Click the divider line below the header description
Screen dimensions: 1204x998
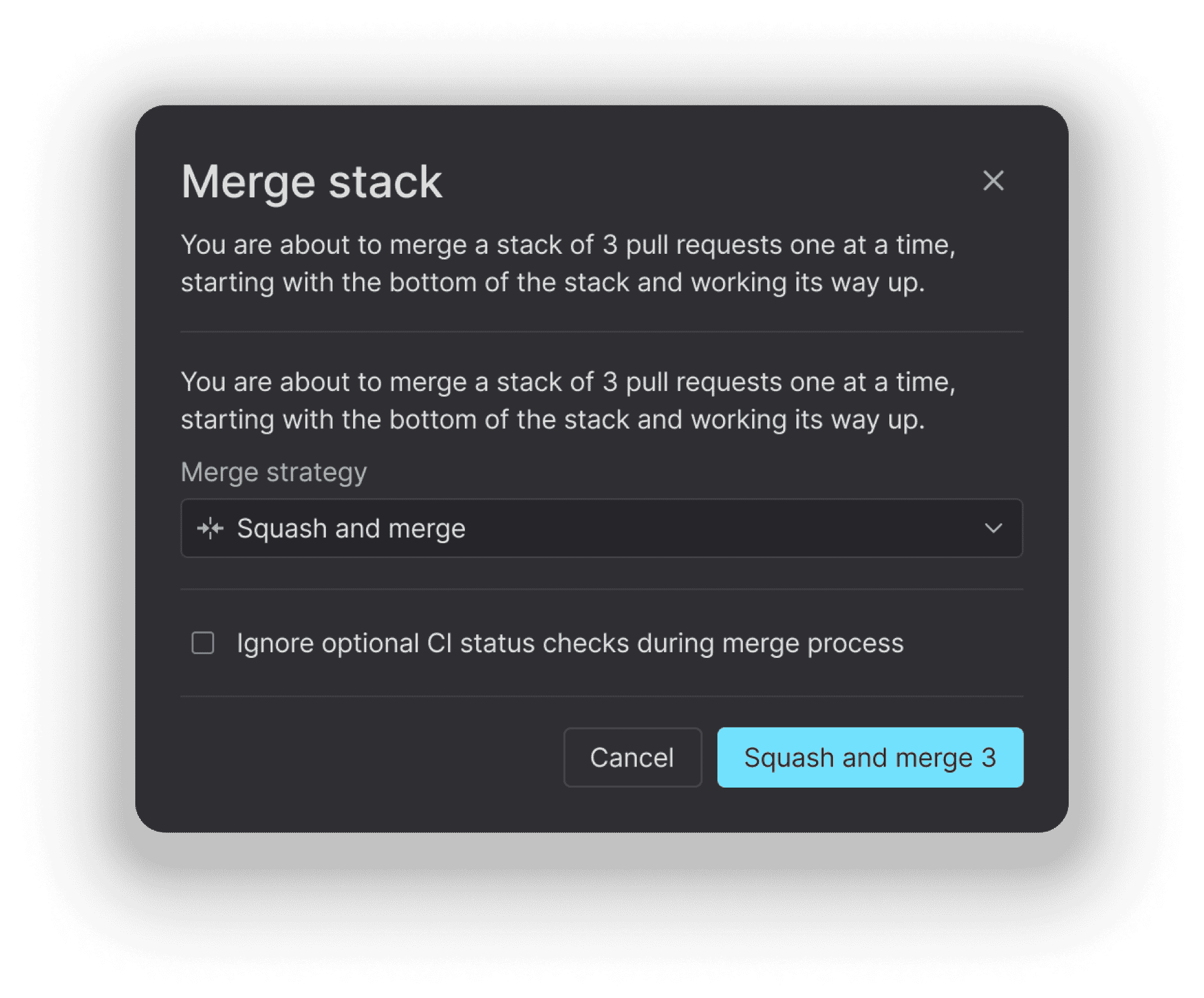pyautogui.click(x=601, y=331)
